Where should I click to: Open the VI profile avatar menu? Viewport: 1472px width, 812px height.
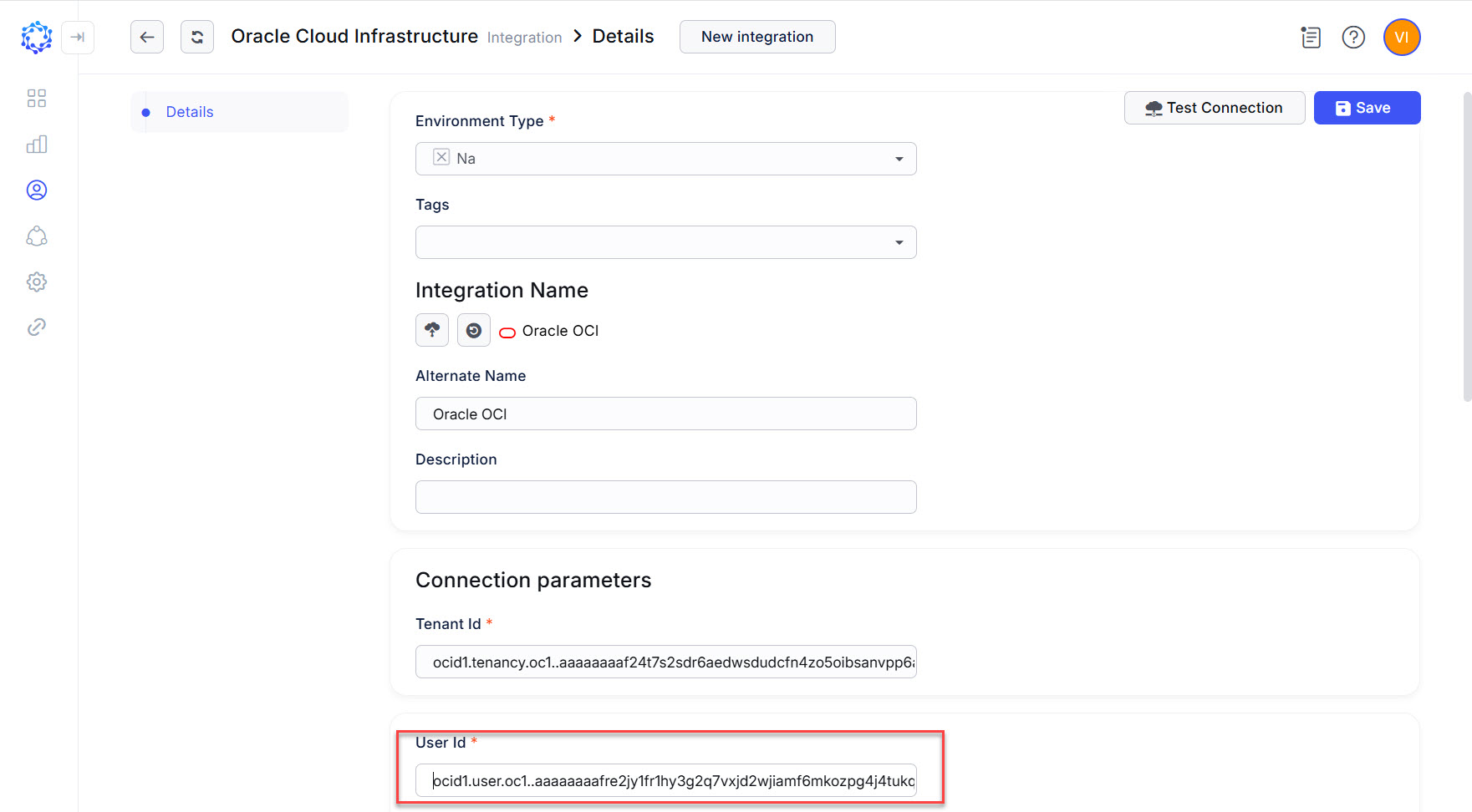1401,37
